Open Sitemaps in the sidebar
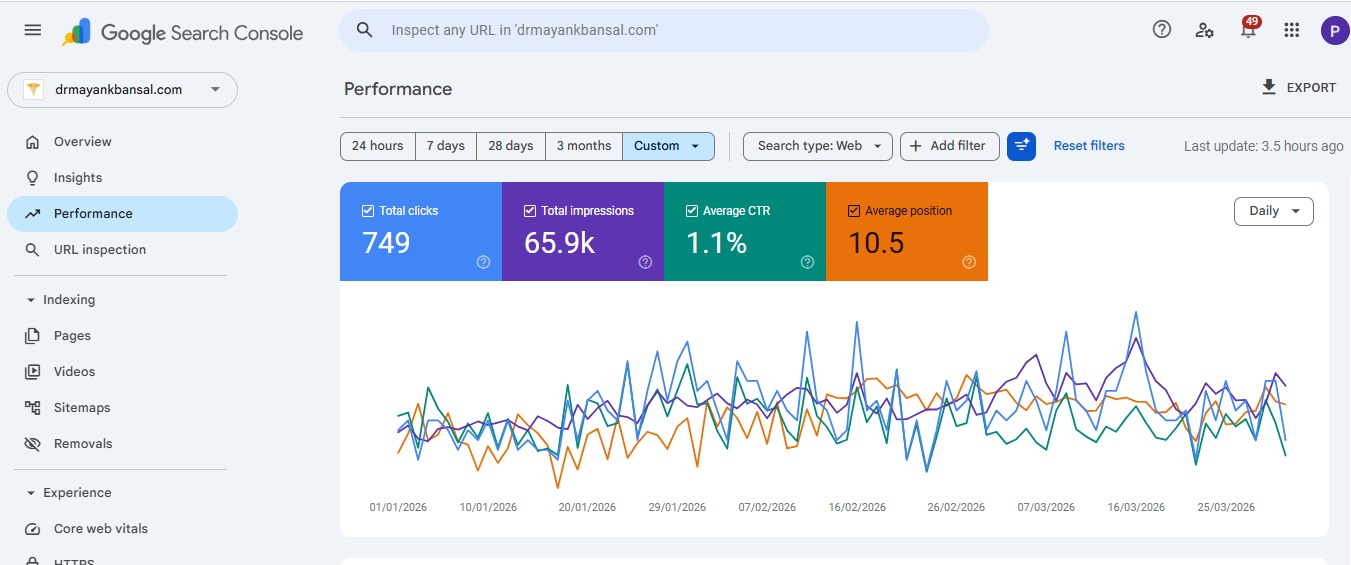This screenshot has height=565, width=1351. (x=122, y=408)
